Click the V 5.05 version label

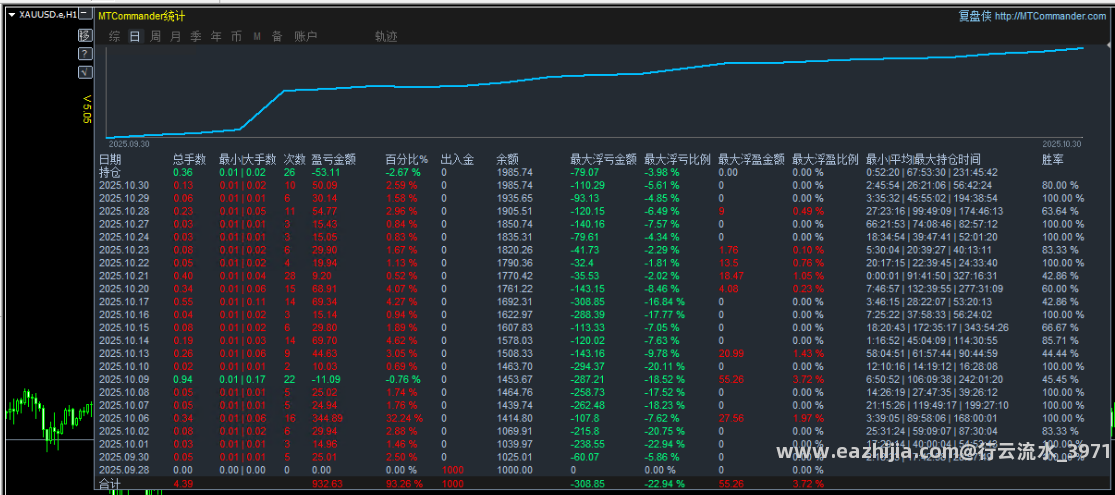coord(87,109)
